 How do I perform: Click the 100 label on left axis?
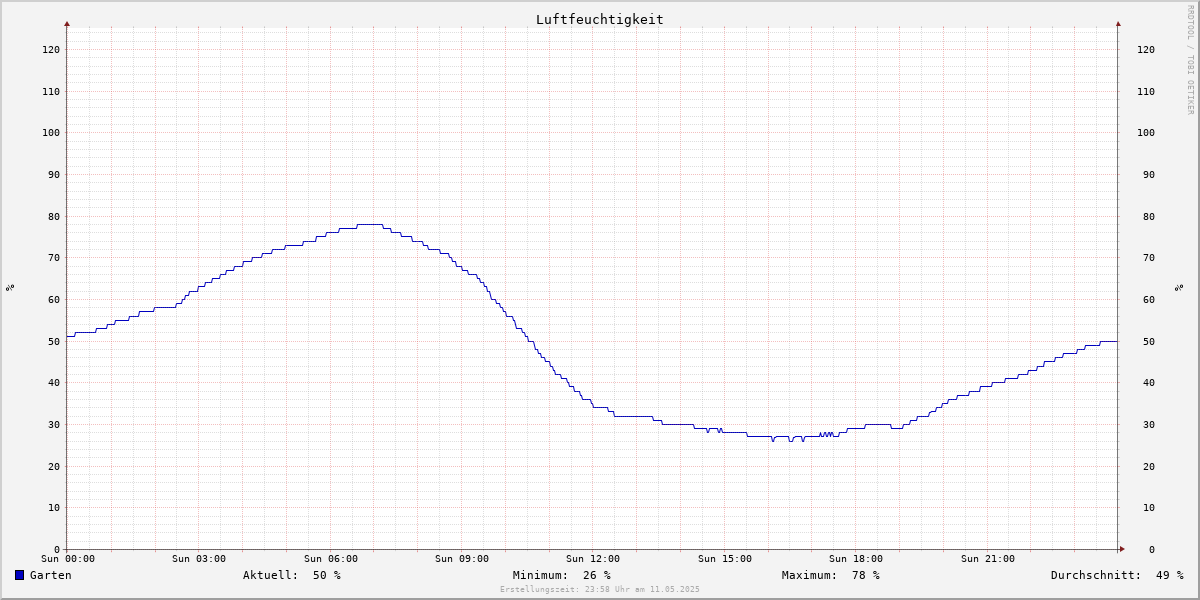(x=50, y=133)
